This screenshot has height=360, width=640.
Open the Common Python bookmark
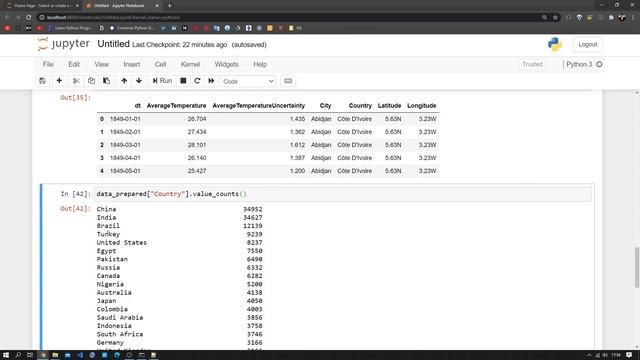pyautogui.click(x=132, y=28)
